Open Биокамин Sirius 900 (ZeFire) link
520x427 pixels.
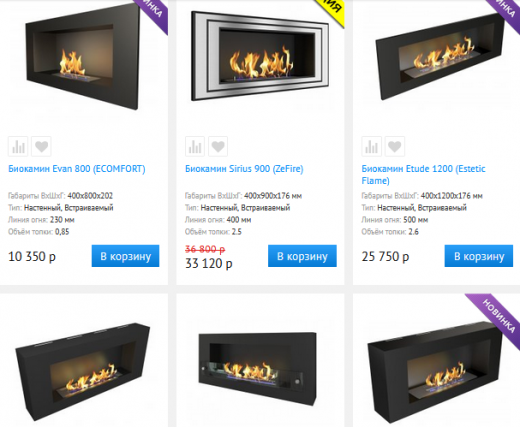tap(244, 169)
